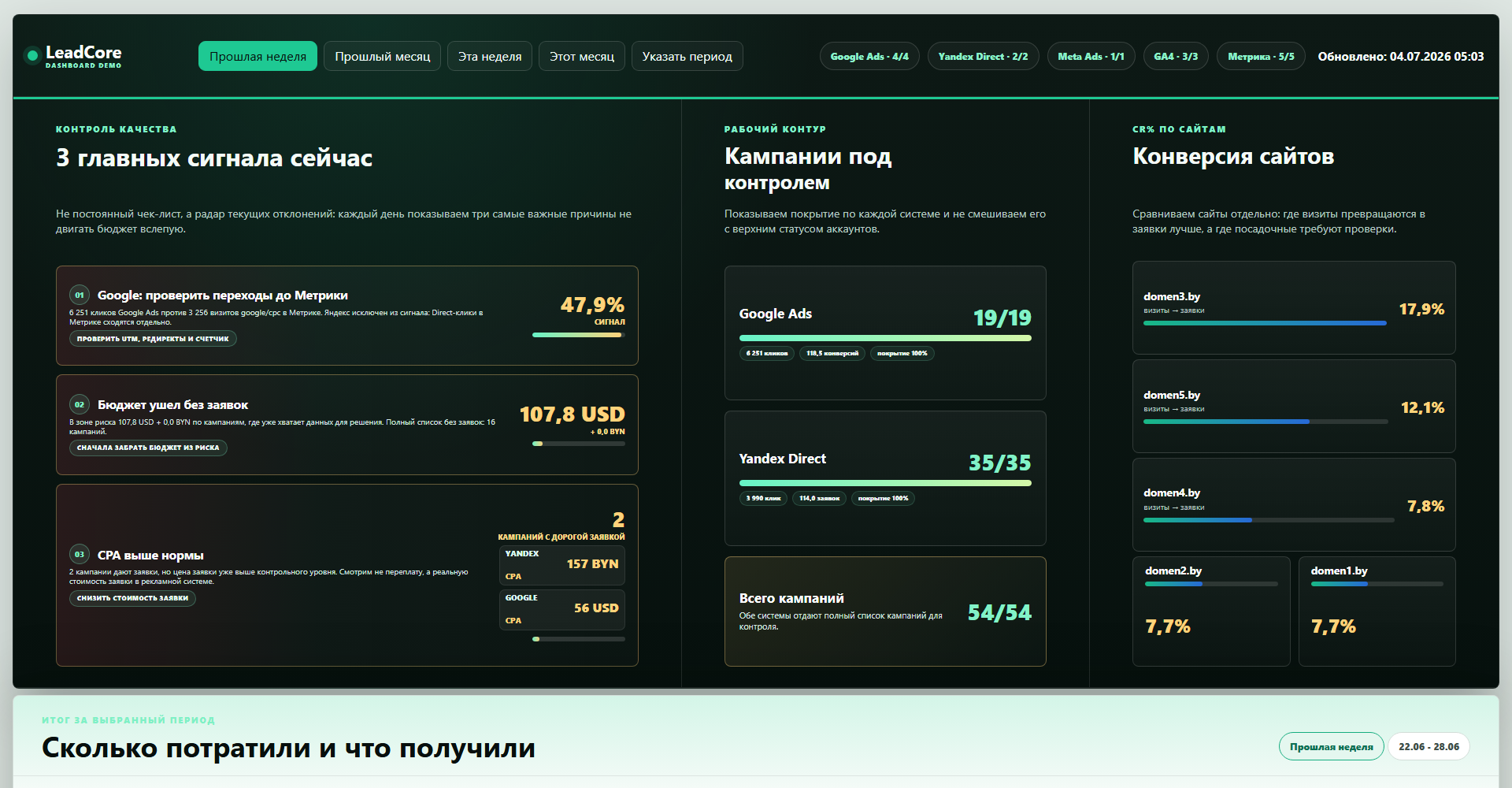The image size is (1512, 788).
Task: Click progress bar under 47,9% signal
Action: pos(579,335)
